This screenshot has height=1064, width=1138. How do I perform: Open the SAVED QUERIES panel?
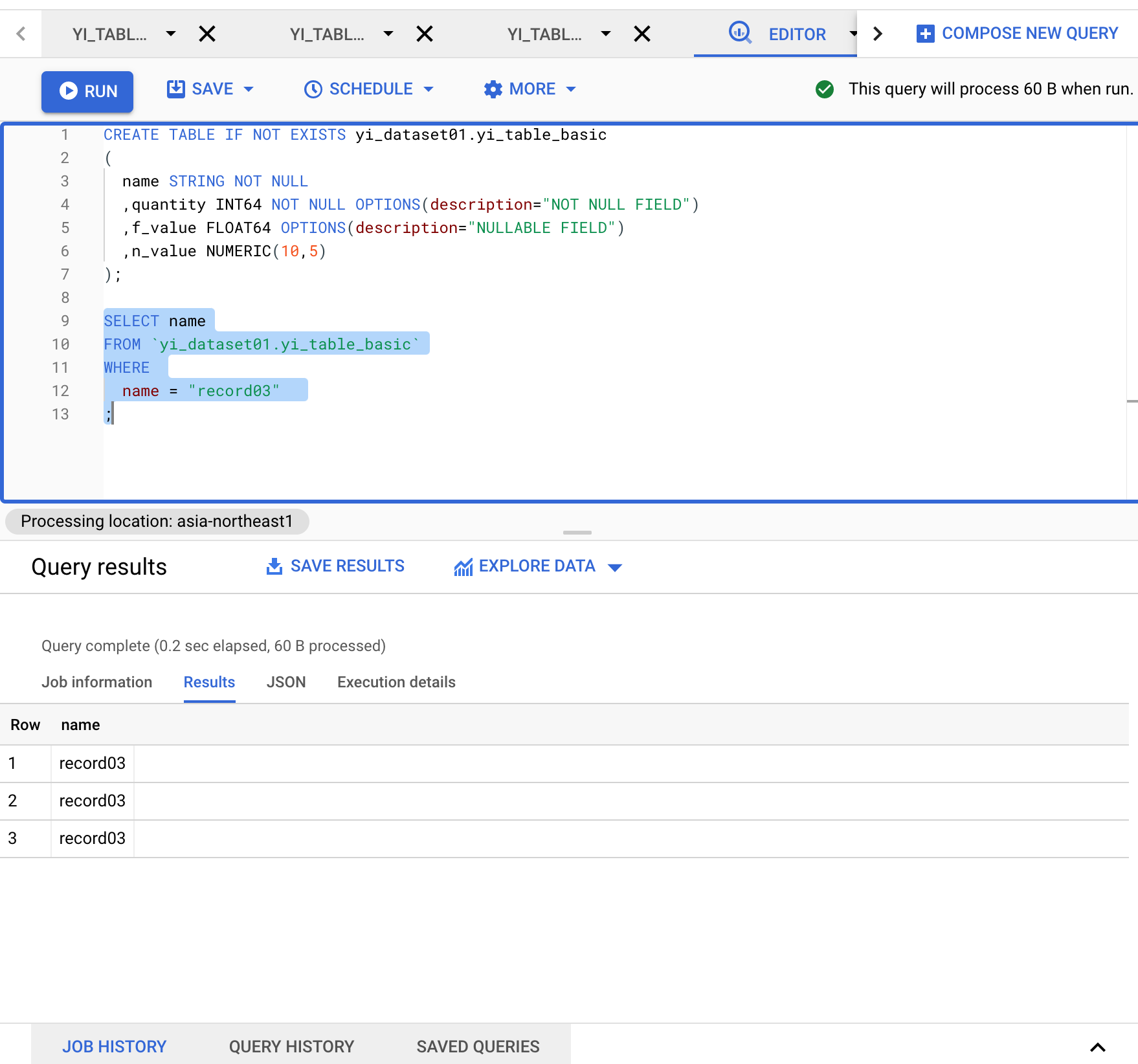point(478,1047)
